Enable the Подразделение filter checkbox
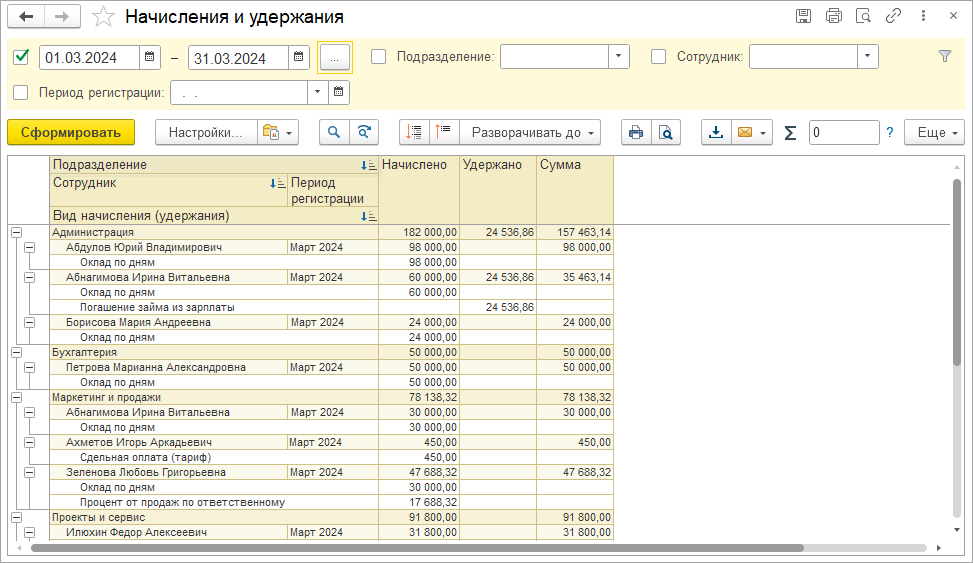This screenshot has width=973, height=563. 379,57
